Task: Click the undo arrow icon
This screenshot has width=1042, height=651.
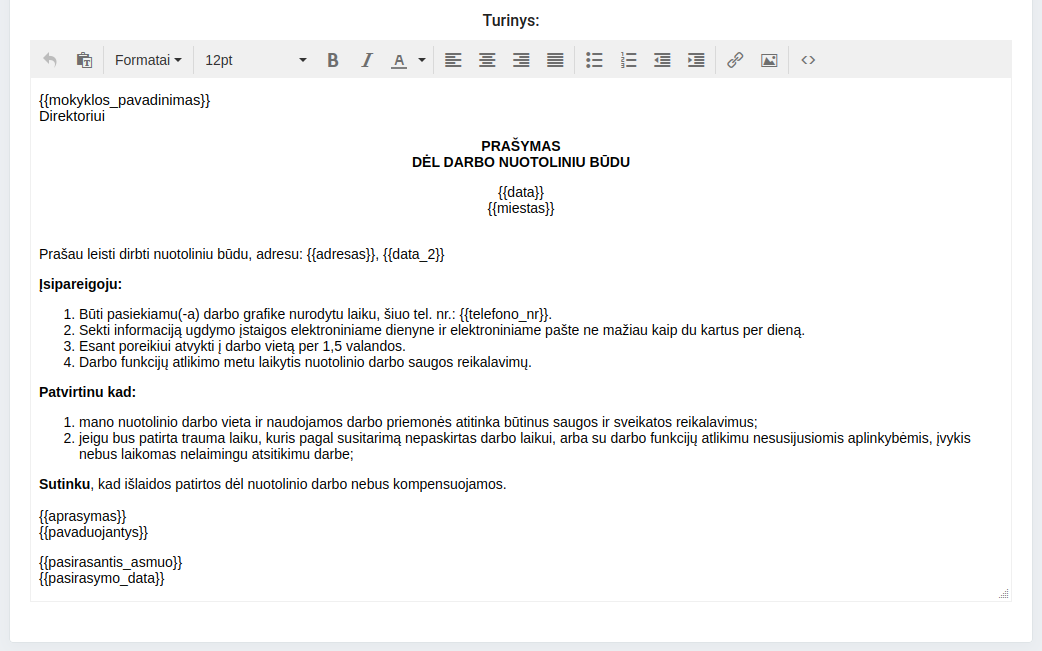Action: (x=50, y=60)
